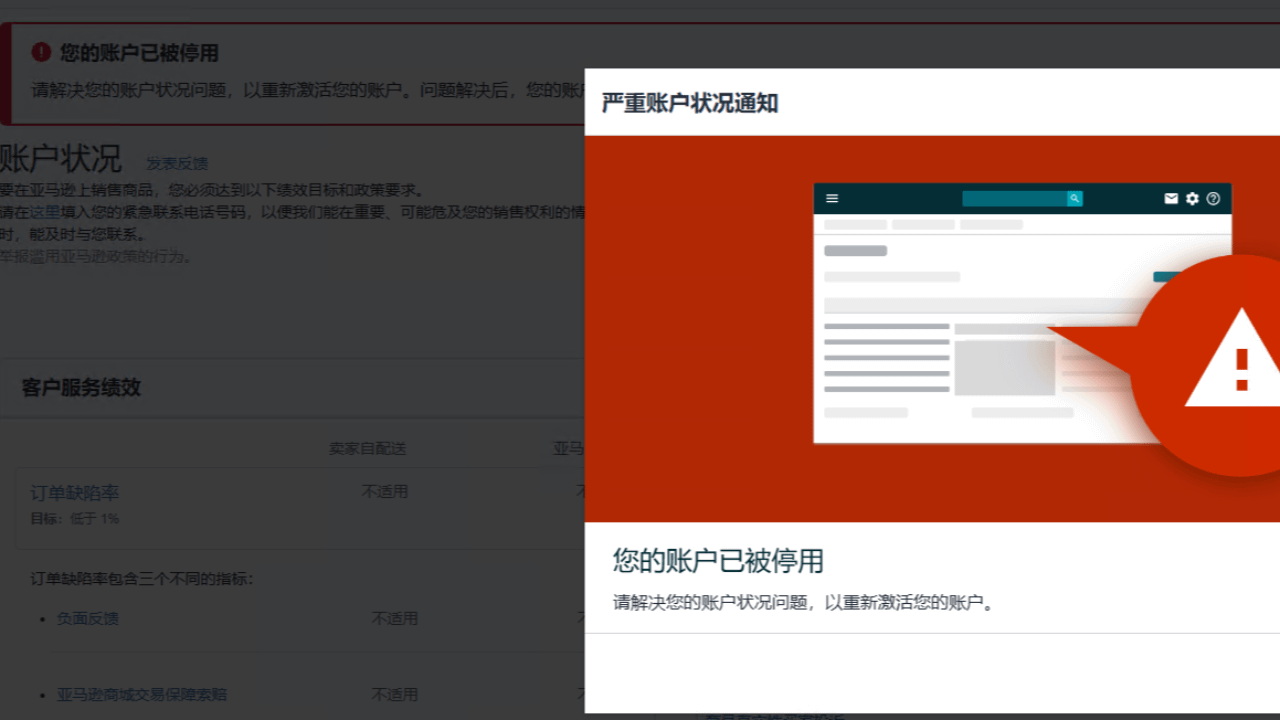Open the 负面反馈 metric link

click(88, 619)
